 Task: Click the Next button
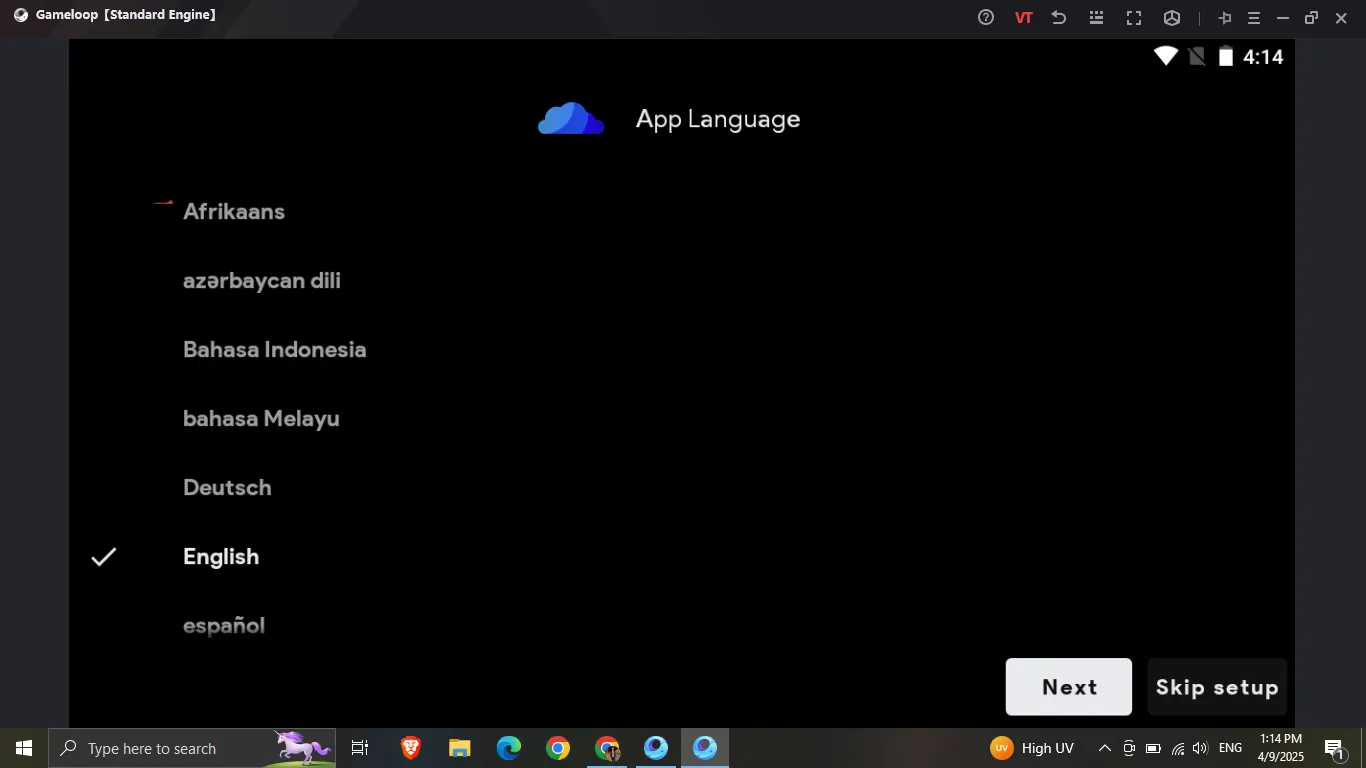(1068, 687)
